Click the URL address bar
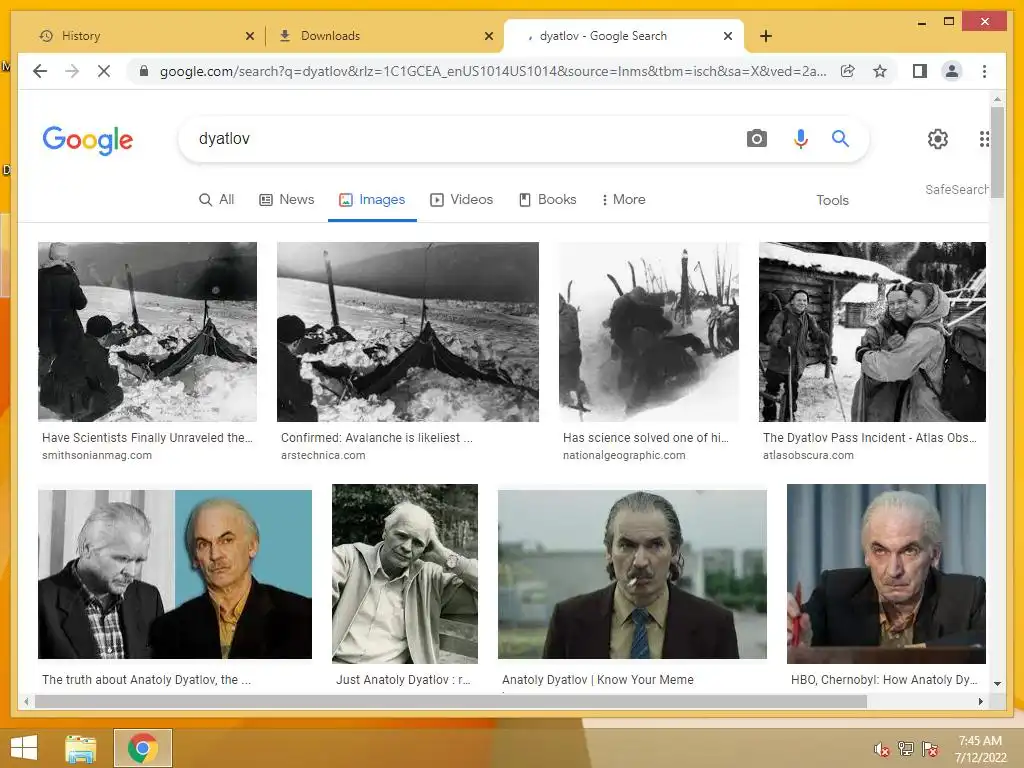Screen dimensions: 1024x768 click(x=493, y=71)
